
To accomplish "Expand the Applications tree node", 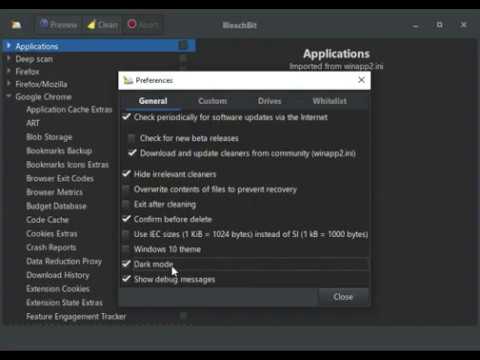I will pos(9,45).
